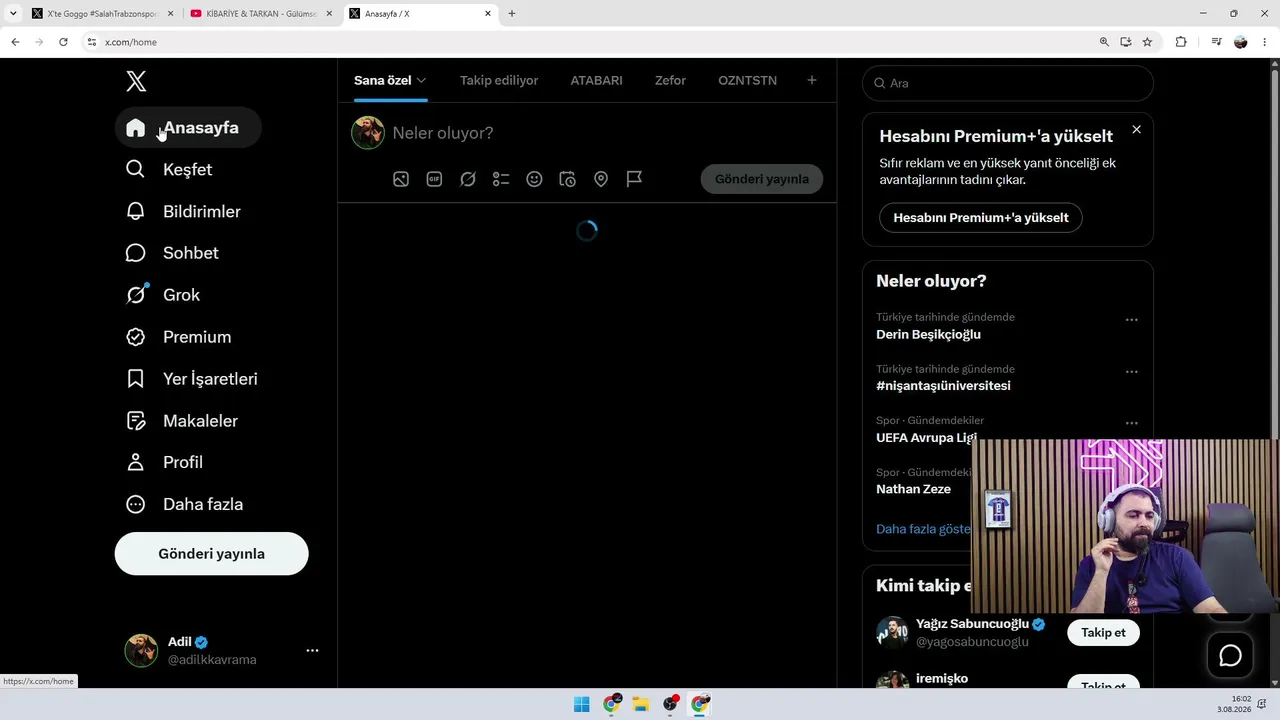Image resolution: width=1280 pixels, height=720 pixels.
Task: Follow Yağız Sabuncuoğlu with Takip et
Action: point(1103,632)
